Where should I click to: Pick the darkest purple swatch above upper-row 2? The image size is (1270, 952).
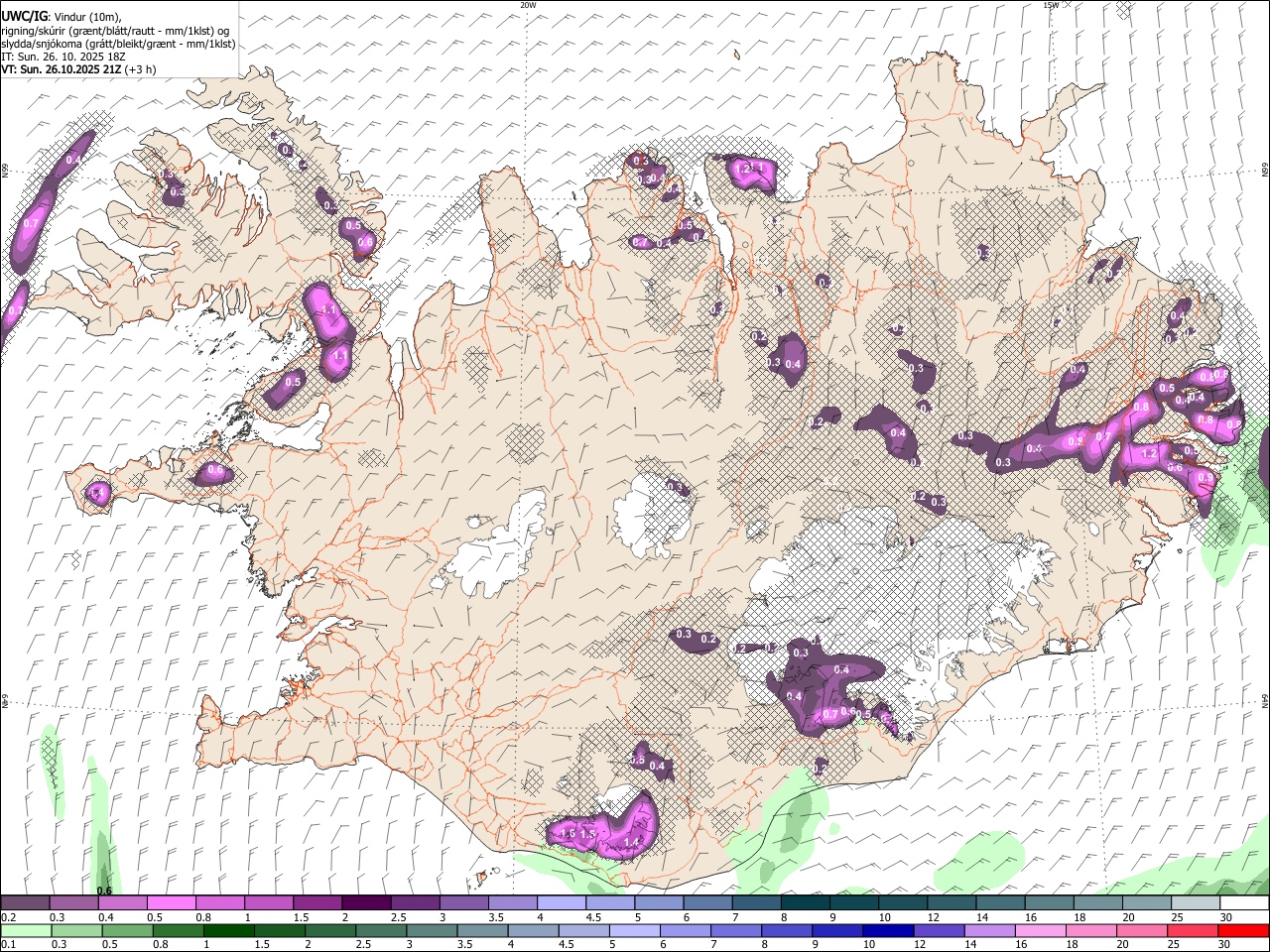tap(366, 903)
